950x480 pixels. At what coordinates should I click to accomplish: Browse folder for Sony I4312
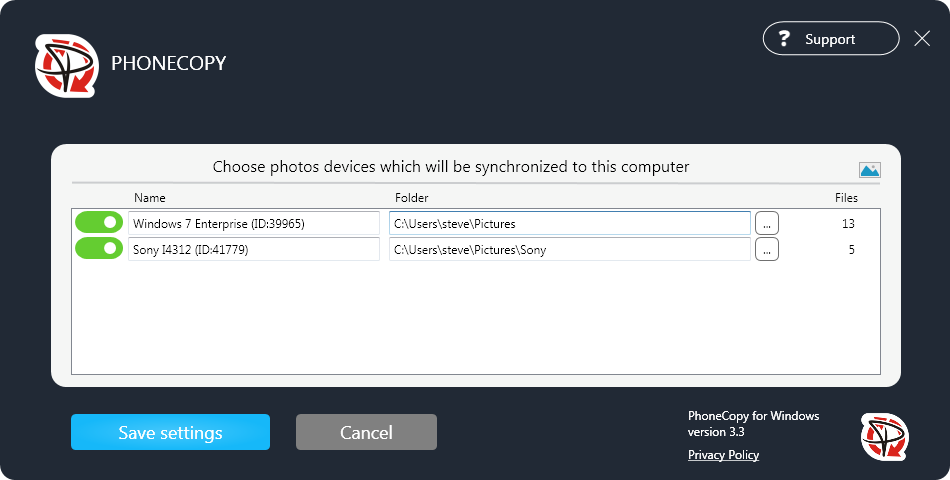tap(766, 249)
